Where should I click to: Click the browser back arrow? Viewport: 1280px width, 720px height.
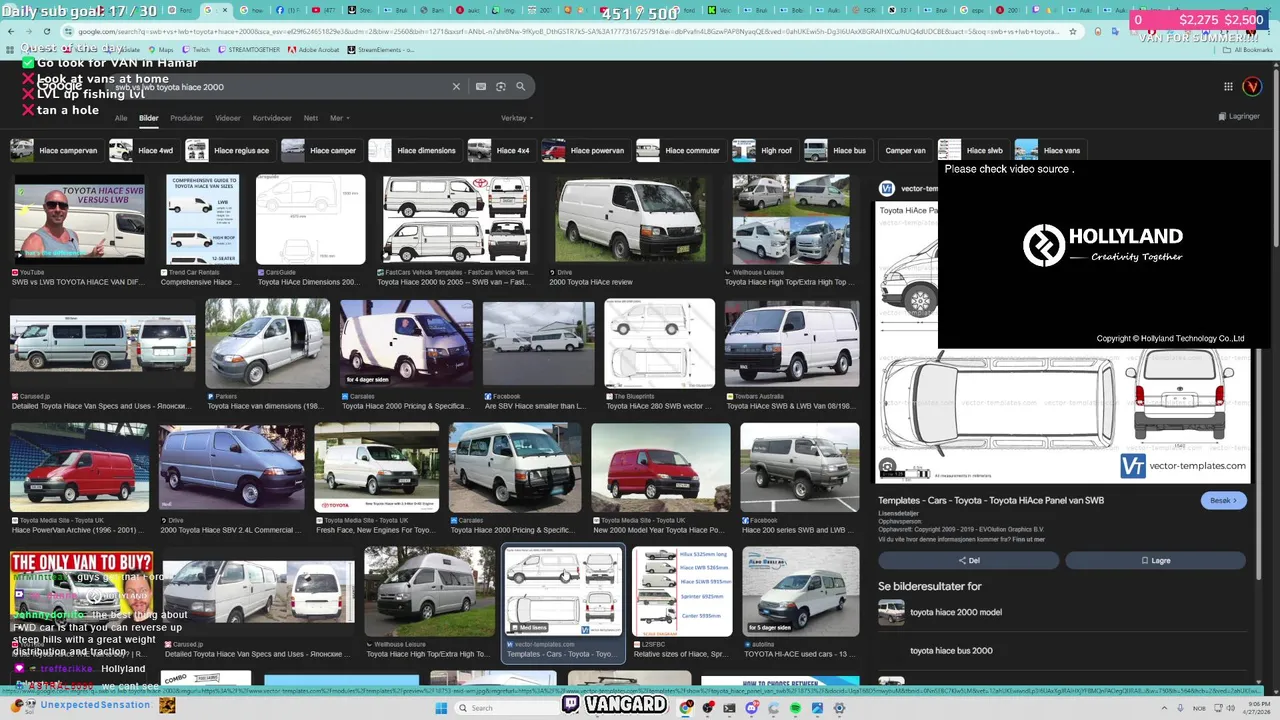click(10, 31)
